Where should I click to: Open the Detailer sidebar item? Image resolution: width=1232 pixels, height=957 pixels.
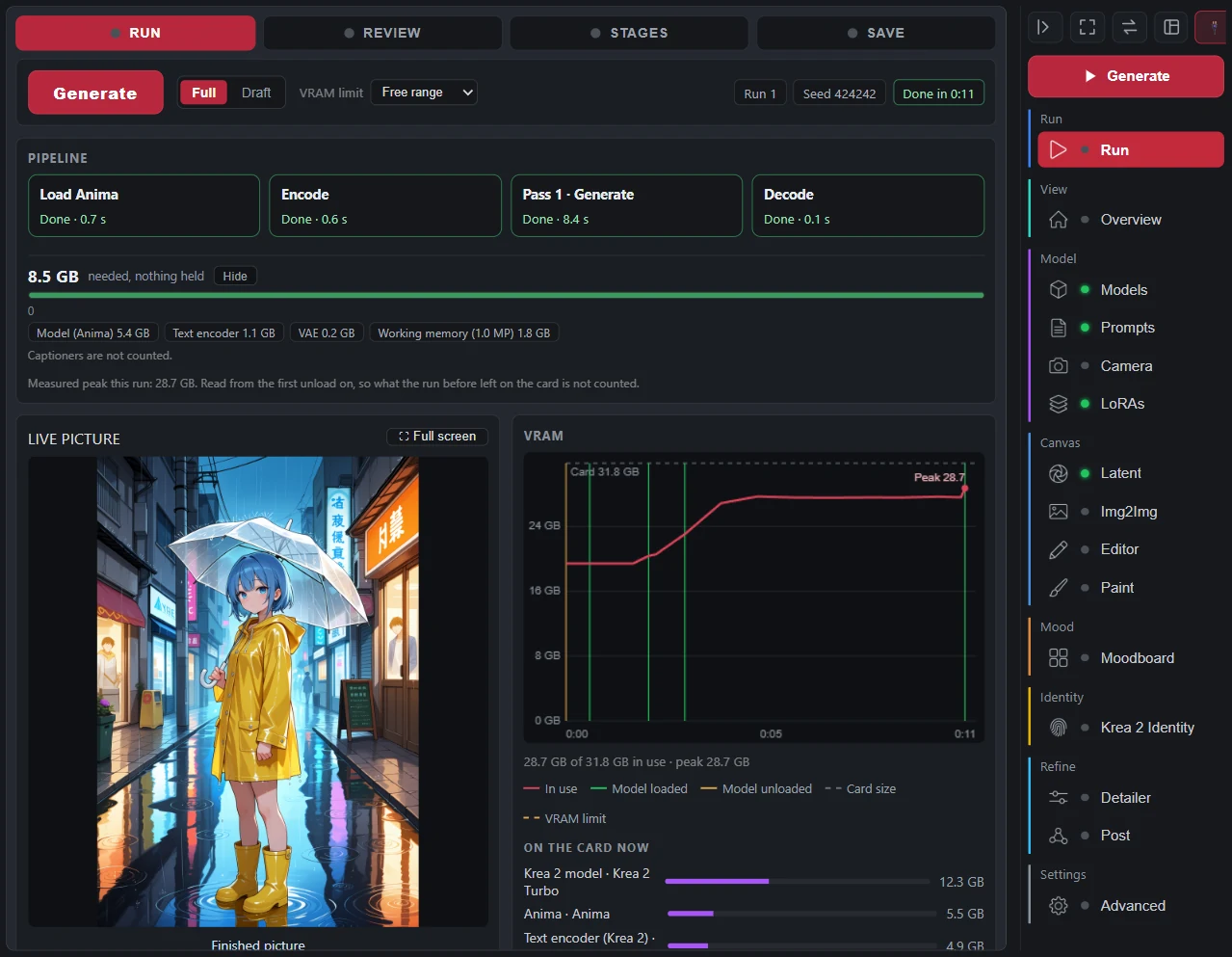pos(1131,797)
